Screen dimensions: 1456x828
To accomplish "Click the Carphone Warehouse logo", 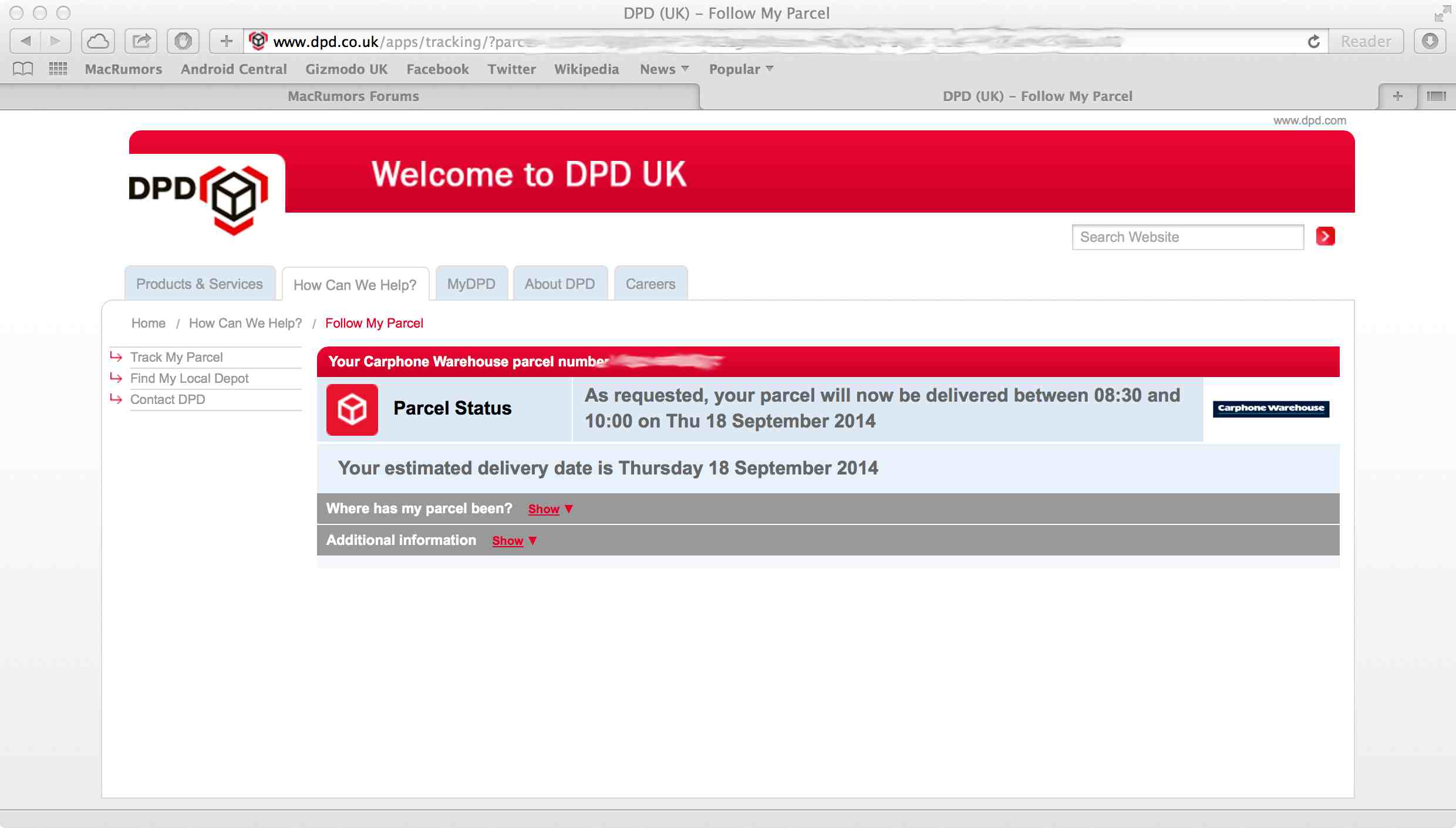I will click(x=1271, y=408).
